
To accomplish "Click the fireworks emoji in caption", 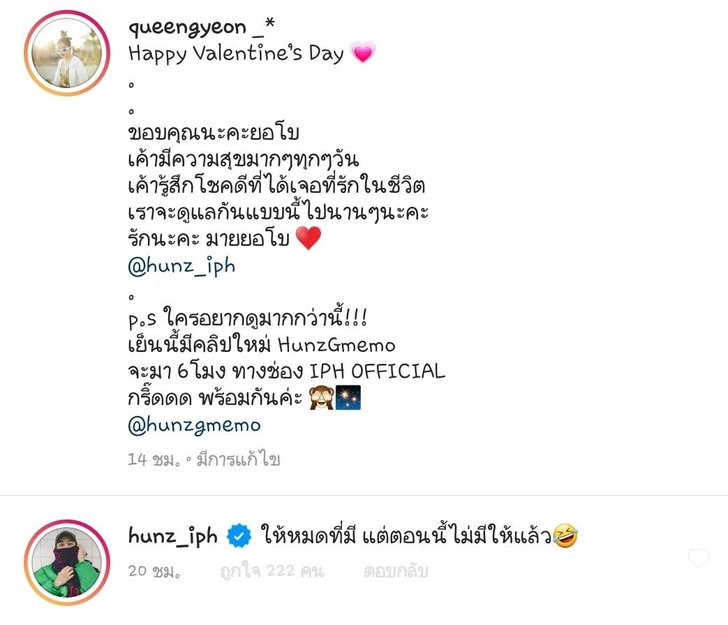I will pos(348,398).
